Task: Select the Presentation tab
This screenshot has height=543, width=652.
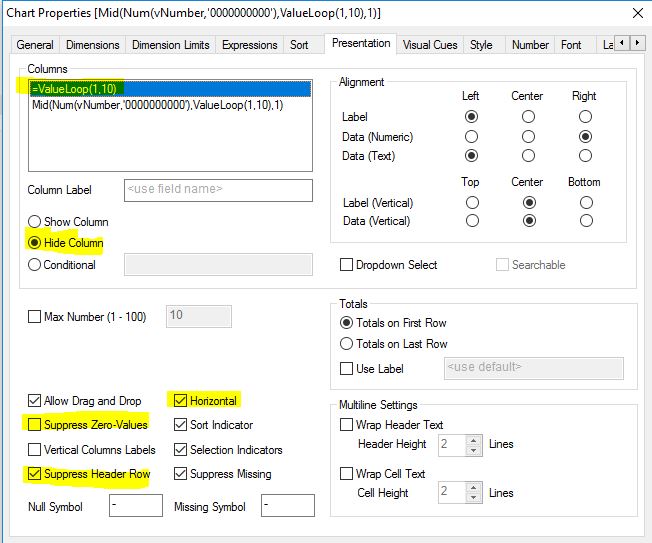Action: pyautogui.click(x=361, y=43)
